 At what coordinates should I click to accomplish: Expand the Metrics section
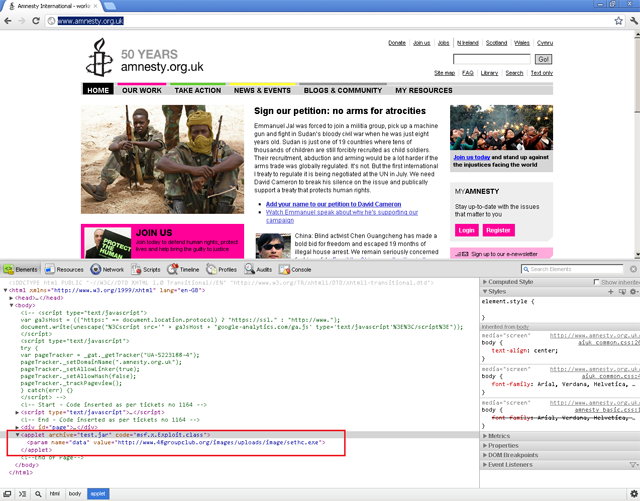[485, 436]
